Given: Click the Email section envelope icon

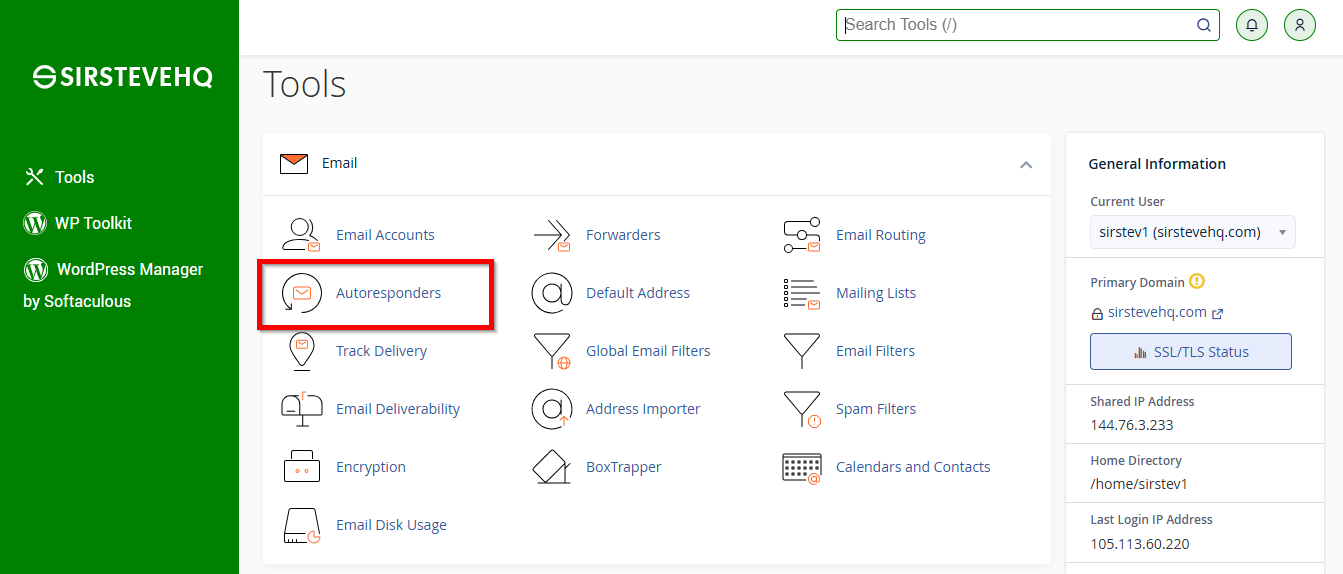Looking at the screenshot, I should click(294, 163).
